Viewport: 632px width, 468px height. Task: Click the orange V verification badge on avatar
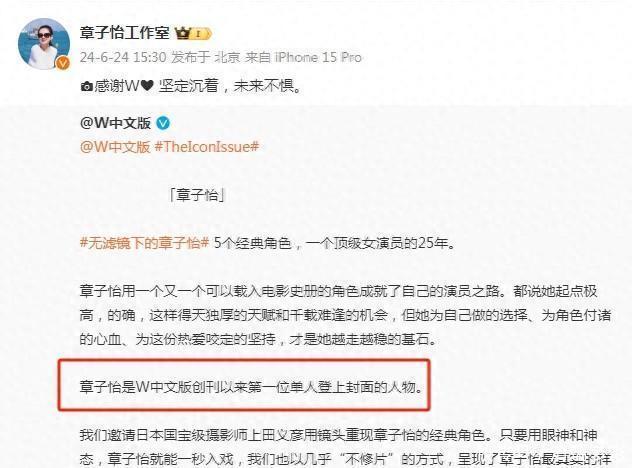62,63
